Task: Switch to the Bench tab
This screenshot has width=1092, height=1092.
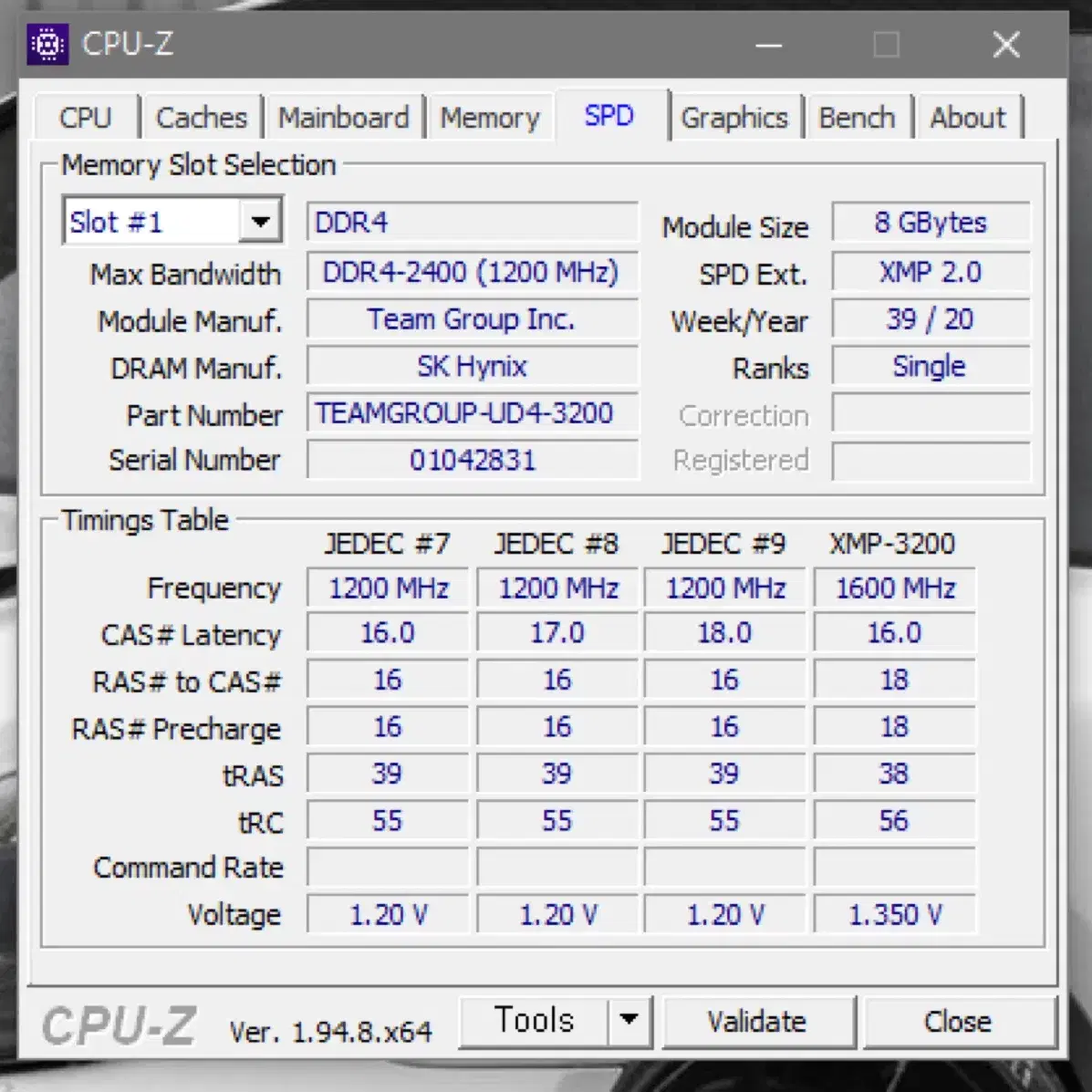Action: pyautogui.click(x=857, y=118)
